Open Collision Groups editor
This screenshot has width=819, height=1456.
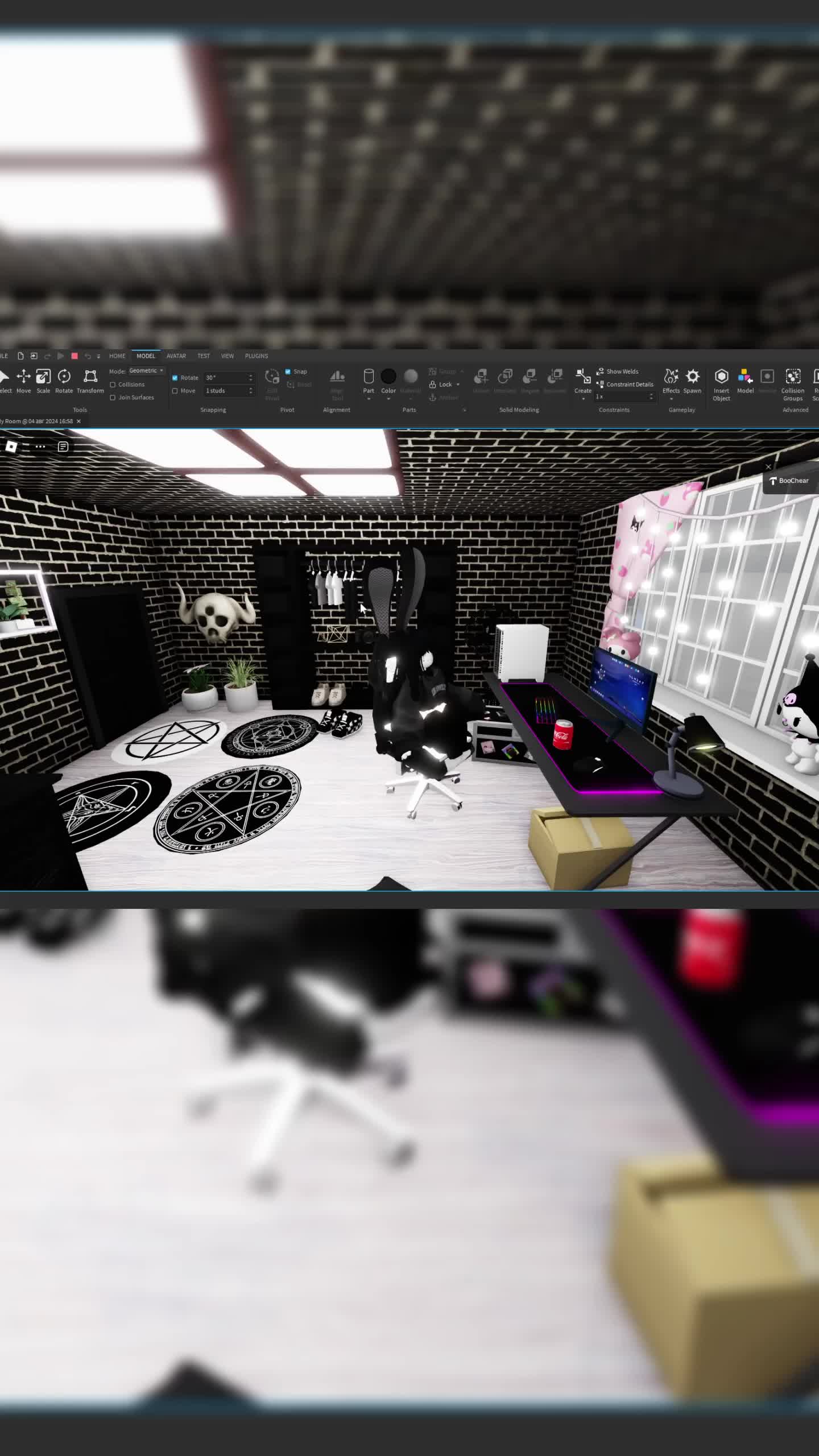coord(793,384)
